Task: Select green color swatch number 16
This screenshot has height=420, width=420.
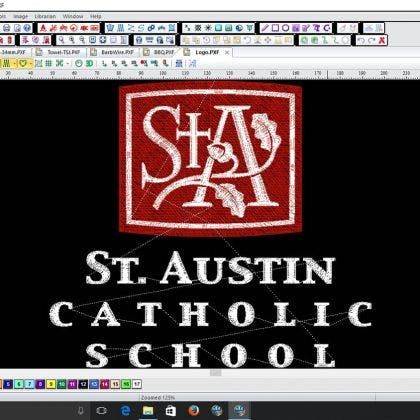Action: coord(126,384)
